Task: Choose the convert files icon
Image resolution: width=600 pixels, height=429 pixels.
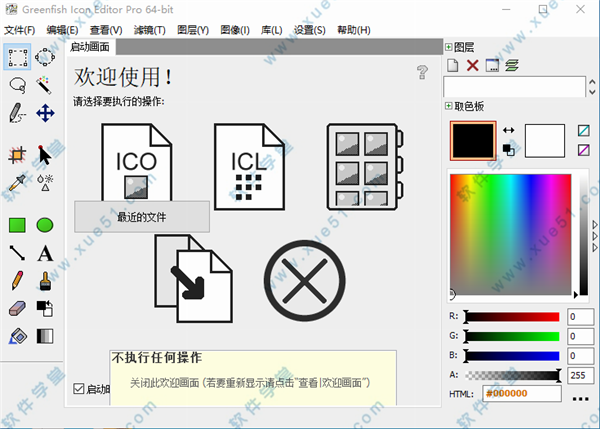Action: (194, 279)
